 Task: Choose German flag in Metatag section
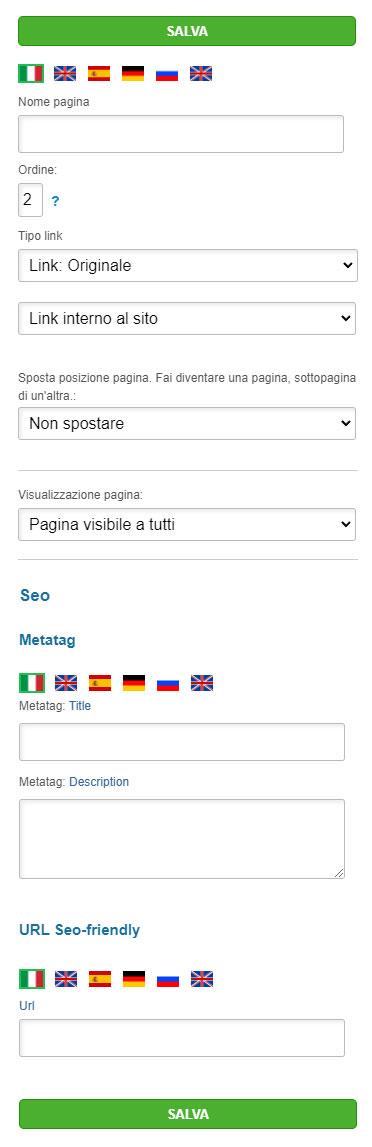tap(134, 683)
